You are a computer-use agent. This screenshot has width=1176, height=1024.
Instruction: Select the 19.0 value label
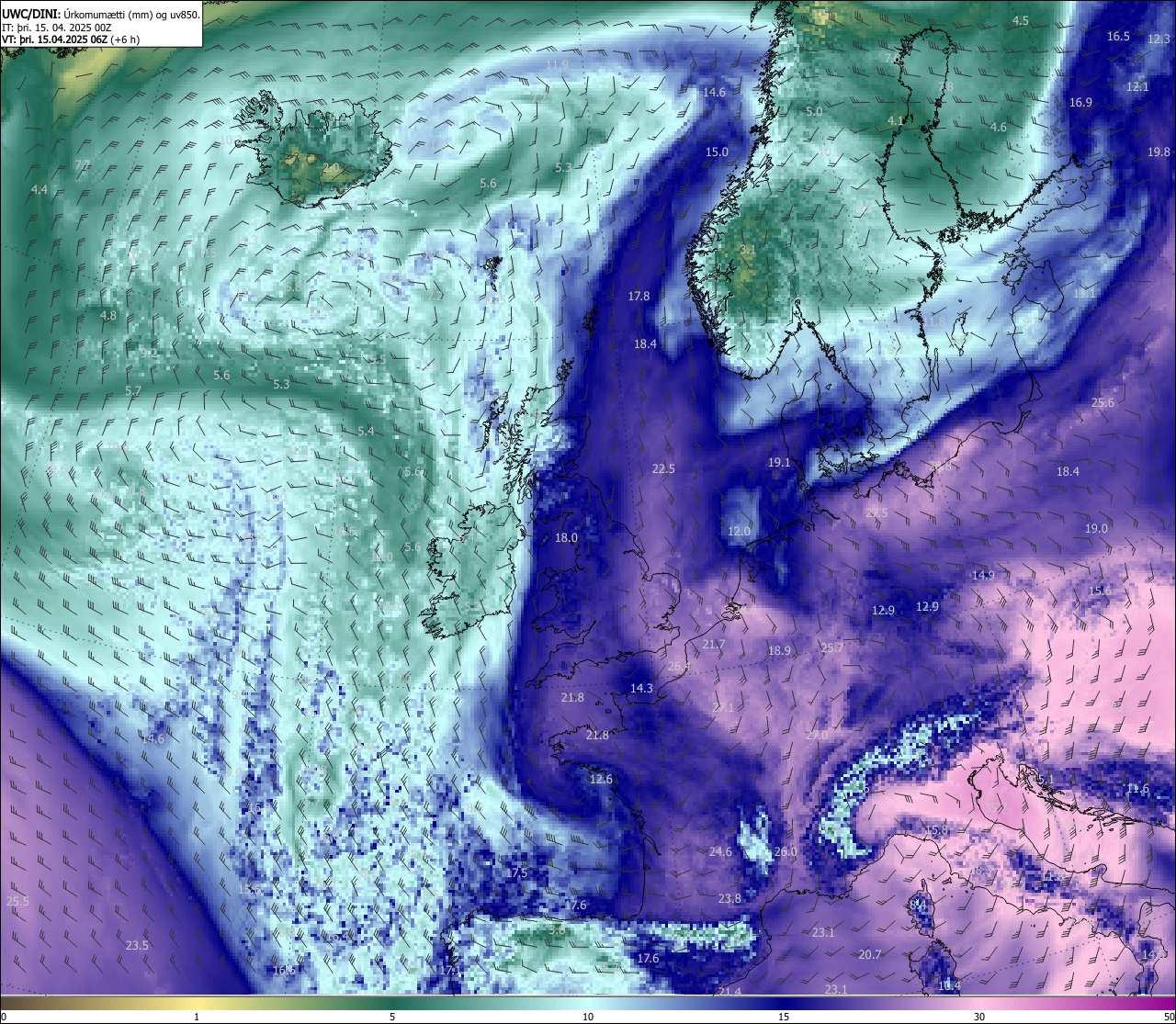click(x=1096, y=528)
